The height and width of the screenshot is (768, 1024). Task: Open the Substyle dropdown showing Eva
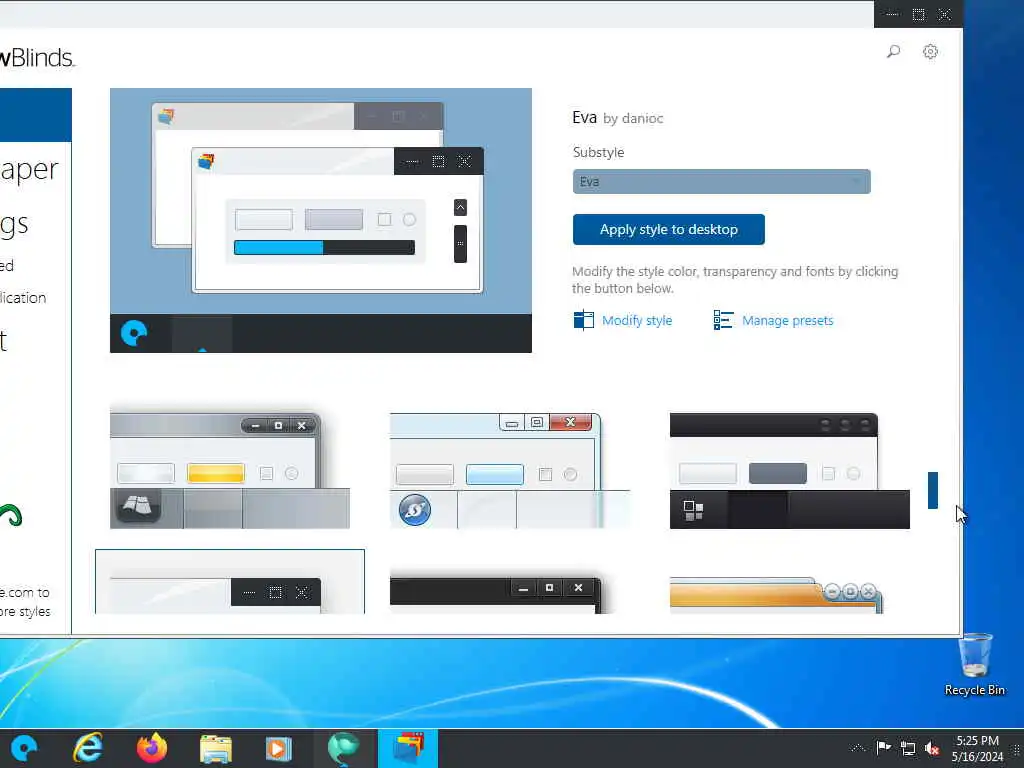tap(722, 182)
